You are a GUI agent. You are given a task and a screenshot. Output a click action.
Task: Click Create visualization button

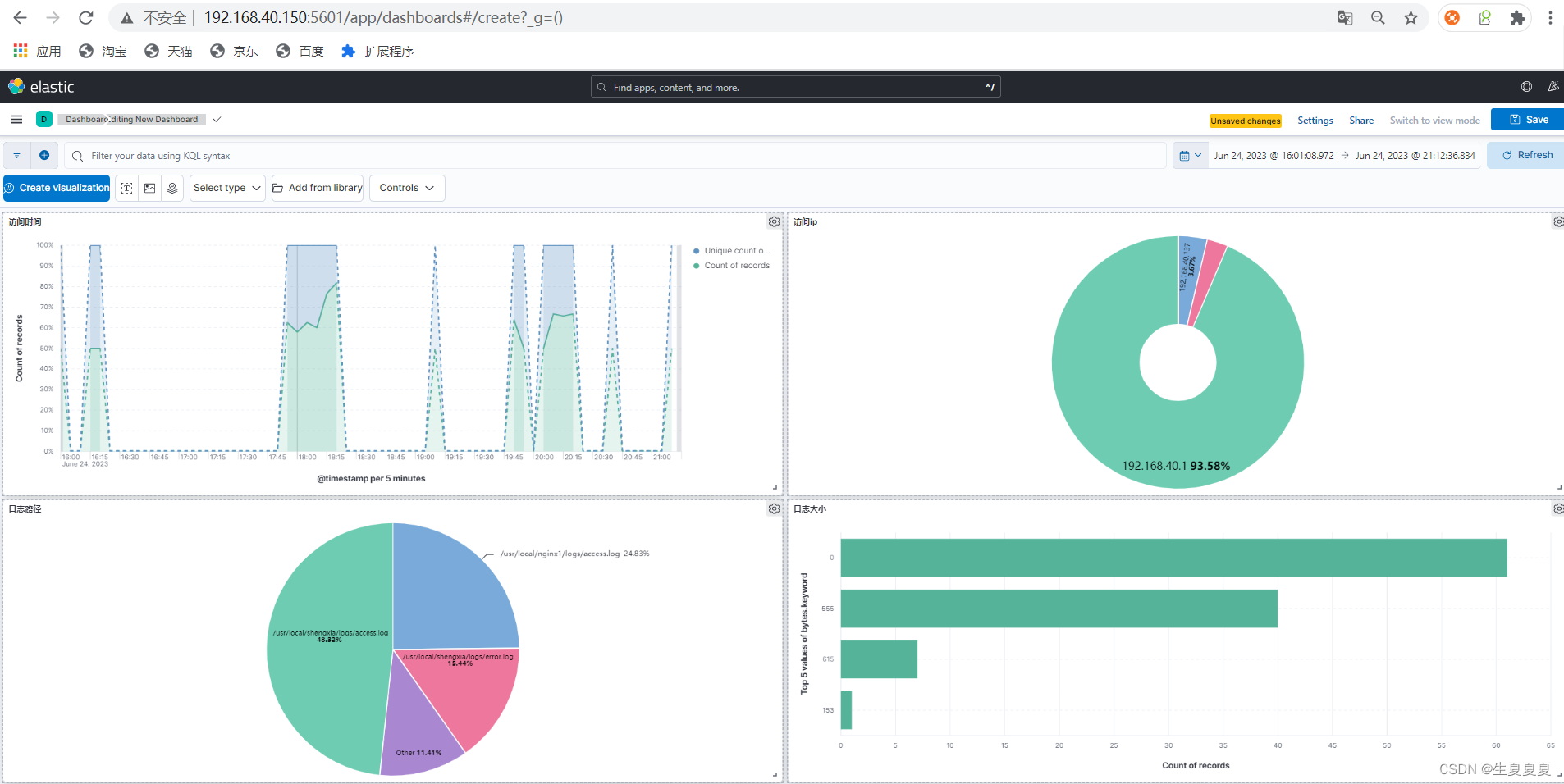point(57,188)
